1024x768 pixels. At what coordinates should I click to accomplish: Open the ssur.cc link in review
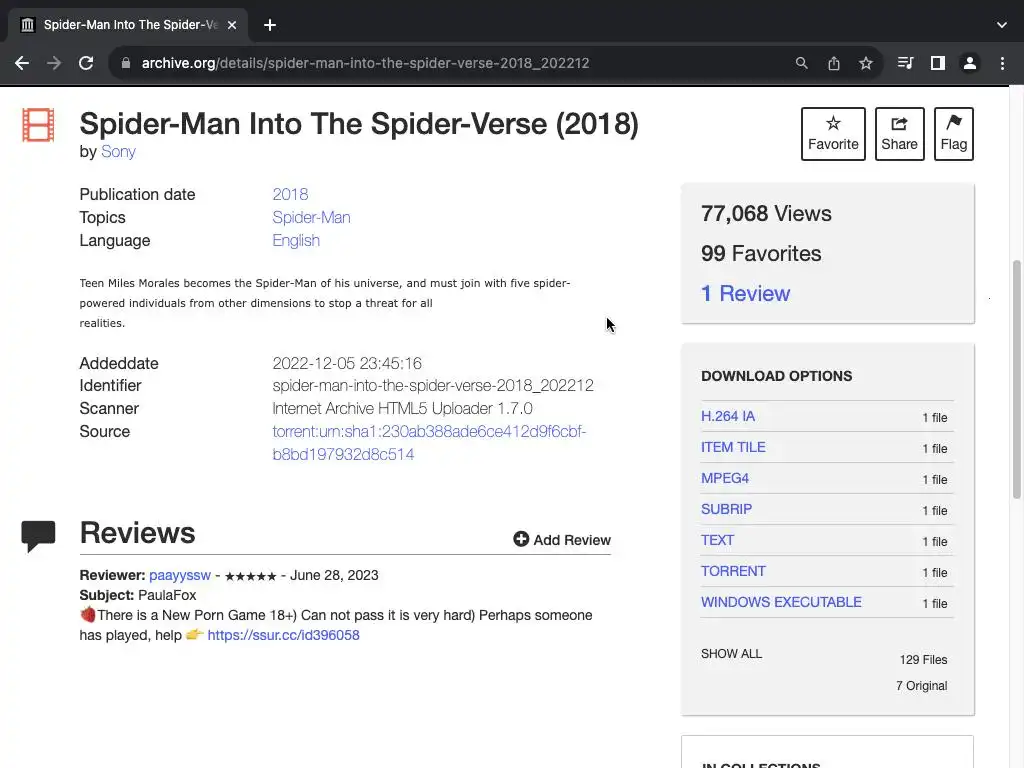(283, 635)
